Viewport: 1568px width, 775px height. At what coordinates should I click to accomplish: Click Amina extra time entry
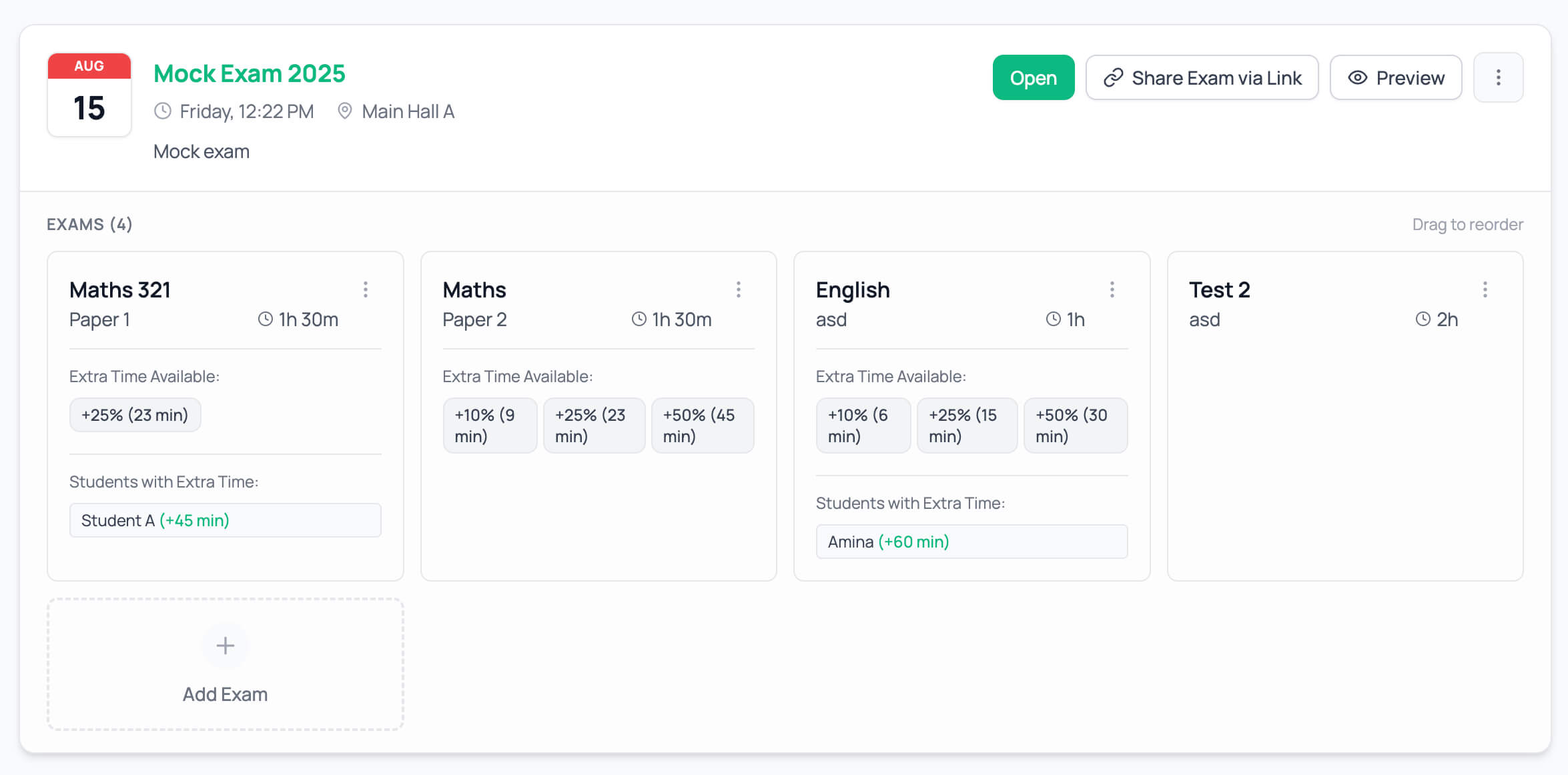(971, 542)
